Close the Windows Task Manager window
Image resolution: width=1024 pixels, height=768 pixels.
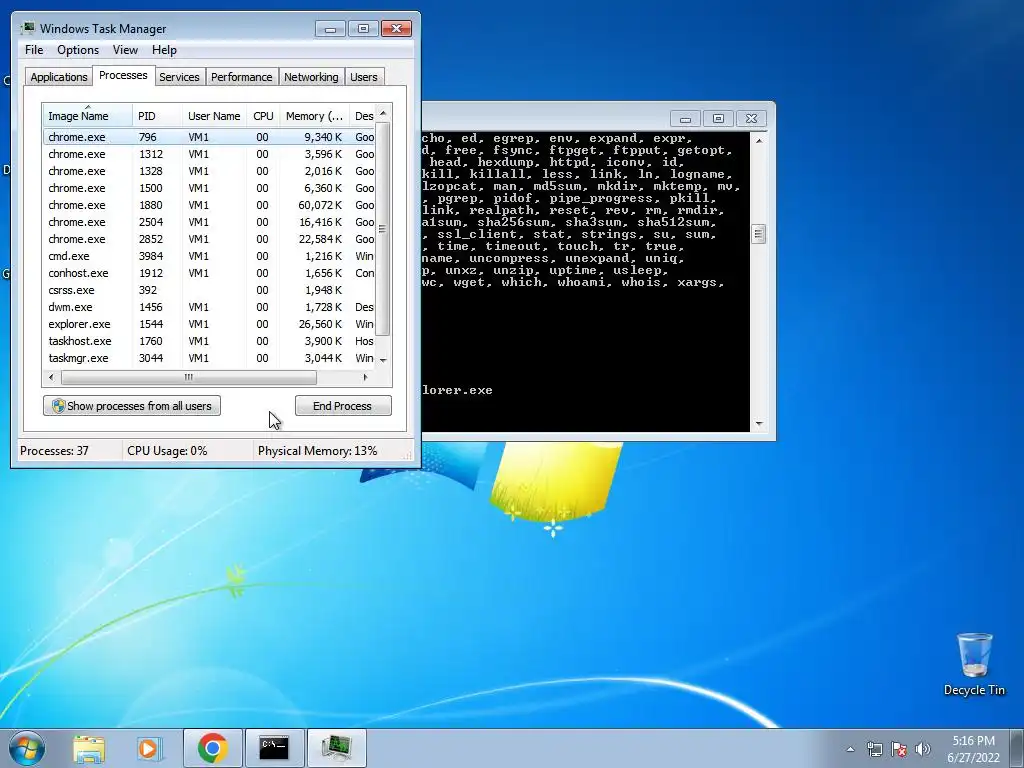point(396,29)
